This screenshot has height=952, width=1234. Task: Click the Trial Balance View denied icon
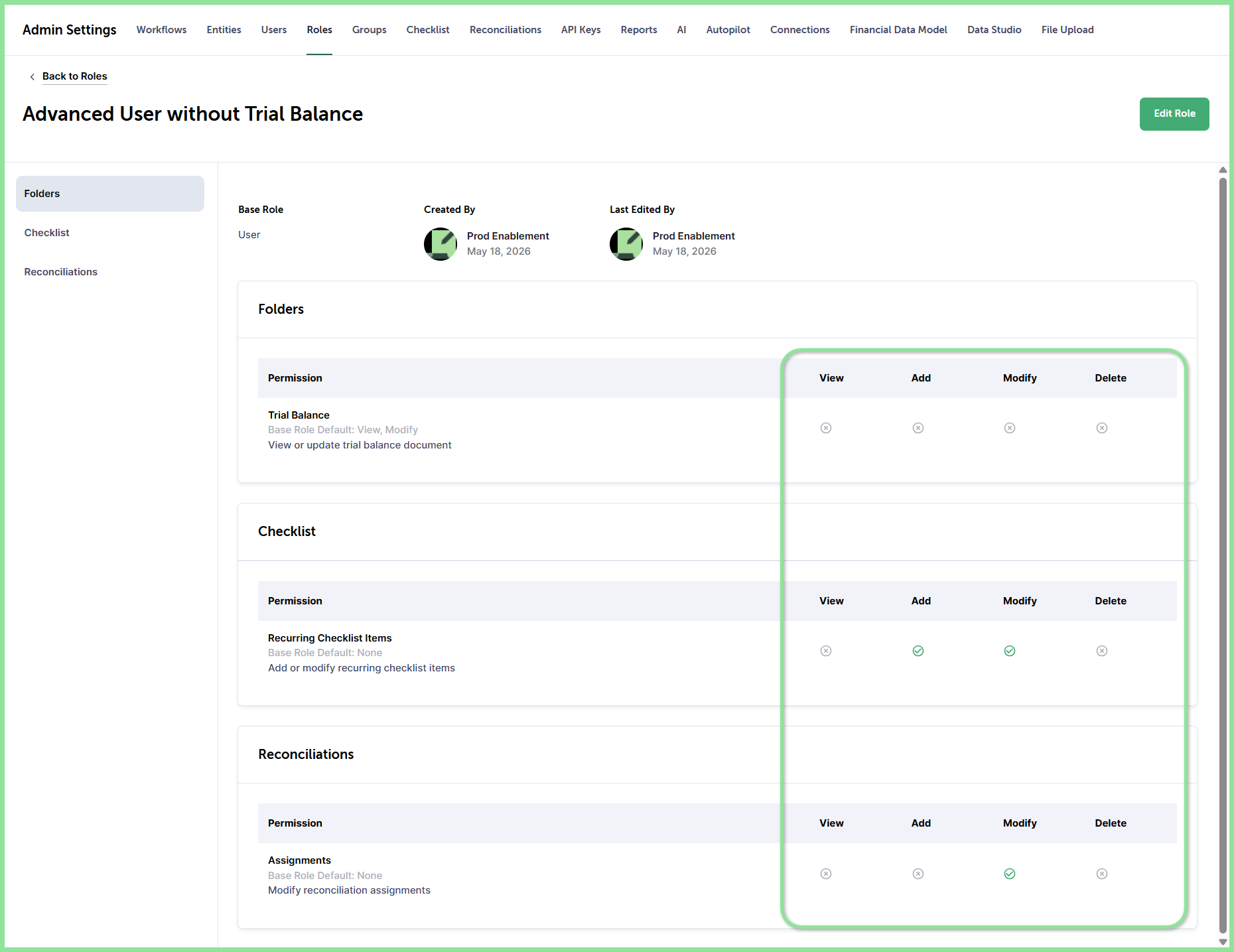(x=826, y=428)
